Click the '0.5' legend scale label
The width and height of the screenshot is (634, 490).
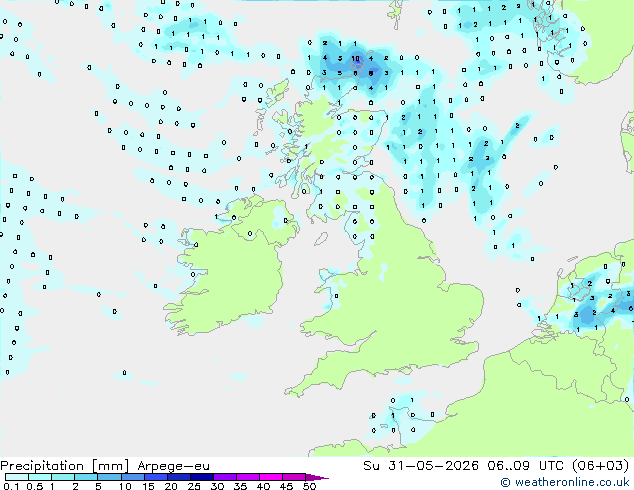34,486
